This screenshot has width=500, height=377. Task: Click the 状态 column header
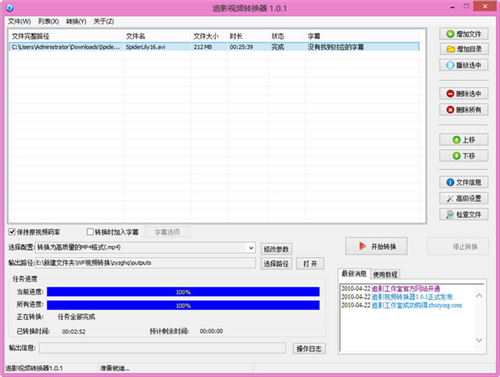(278, 36)
